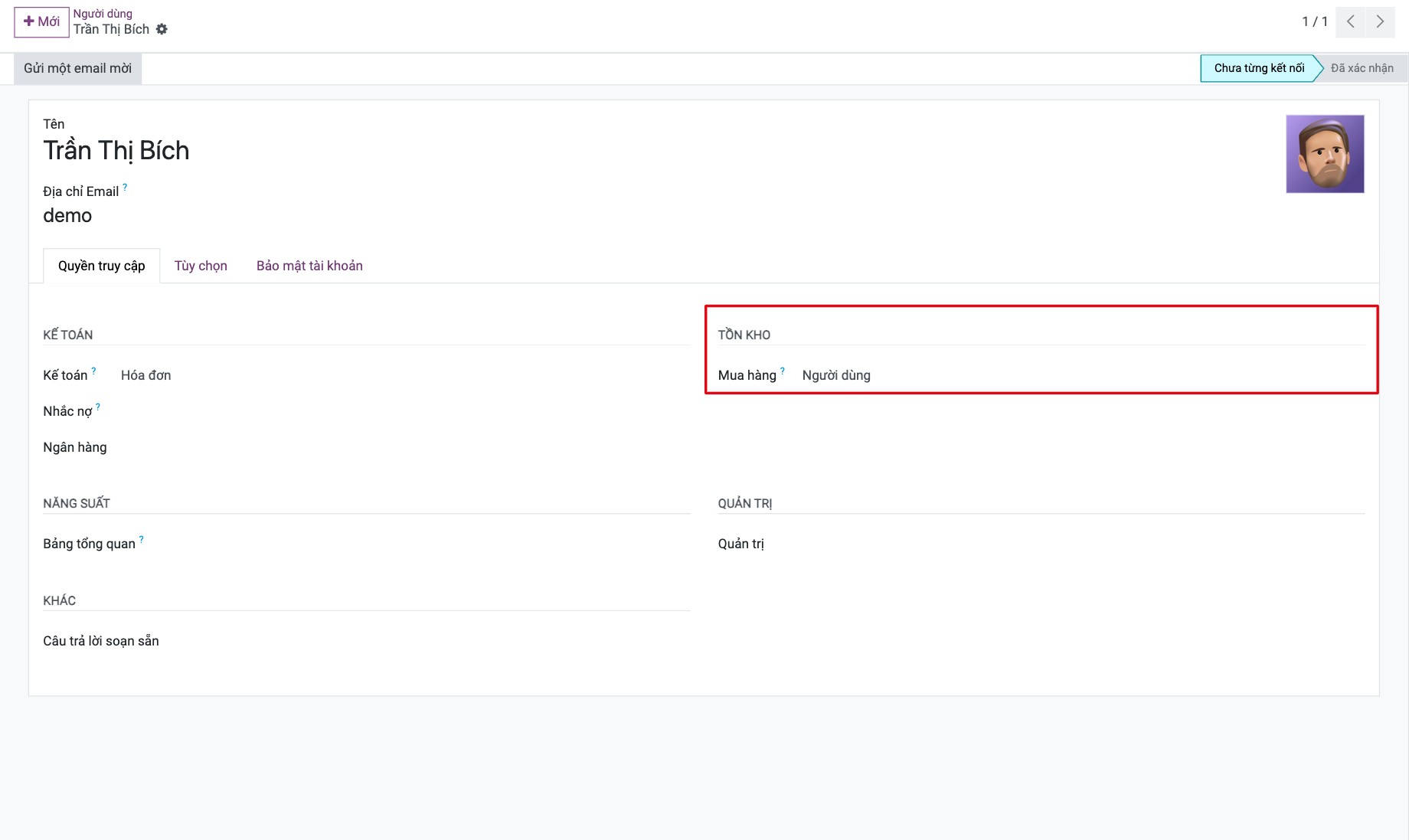This screenshot has width=1409, height=840.
Task: Click the Nhắc nợ field label
Action: click(x=67, y=411)
